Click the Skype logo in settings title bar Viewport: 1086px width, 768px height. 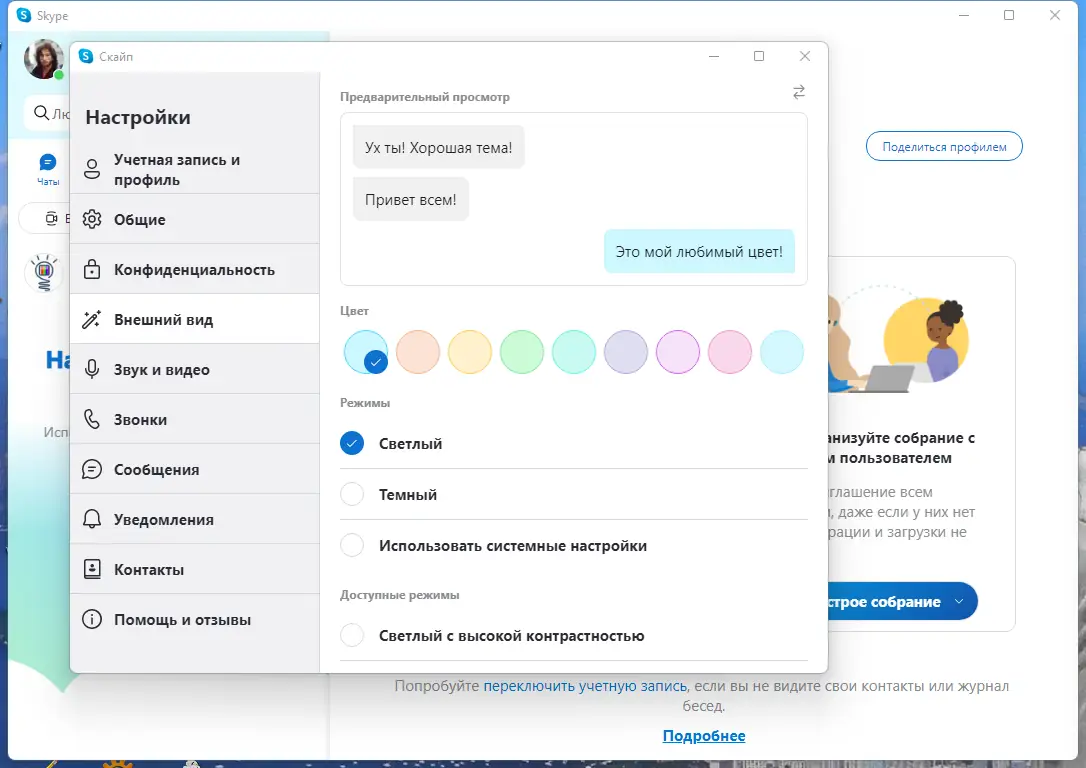click(86, 56)
